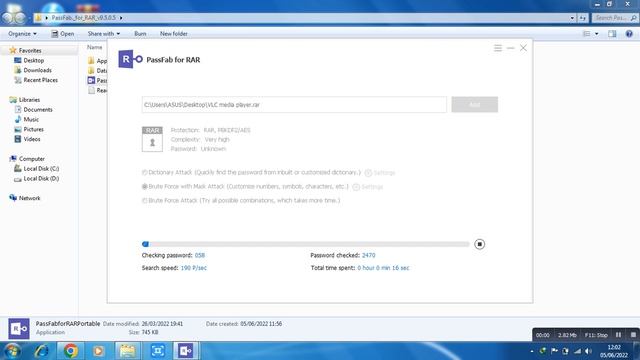
Task: Open Brute Force with Mask settings gear
Action: tap(356, 187)
